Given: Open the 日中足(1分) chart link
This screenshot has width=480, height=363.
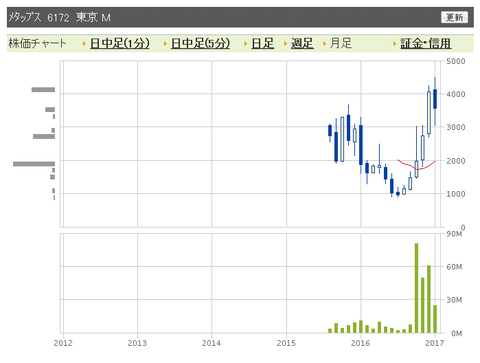Looking at the screenshot, I should 120,43.
